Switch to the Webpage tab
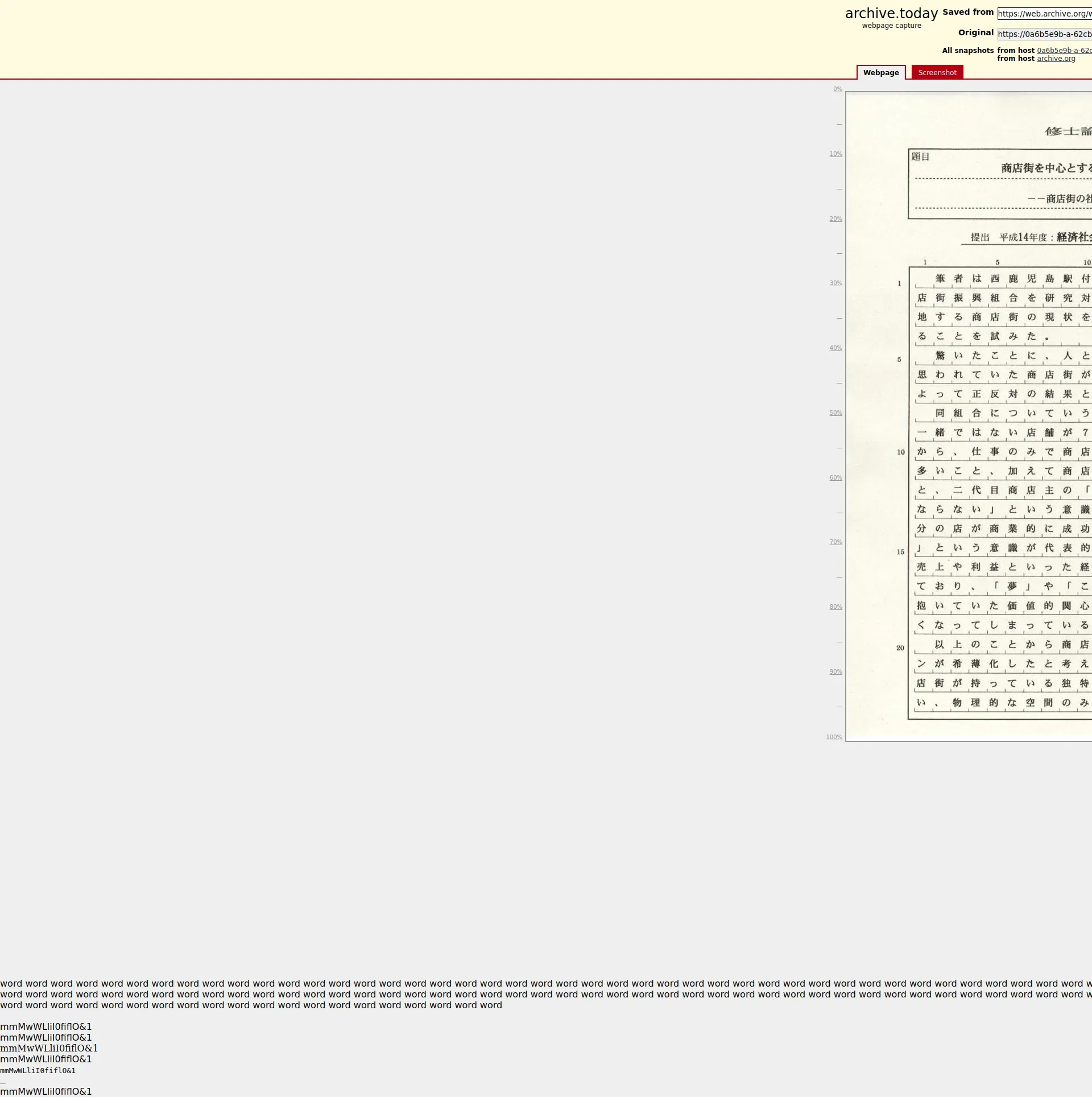This screenshot has height=1097, width=1092. 880,72
